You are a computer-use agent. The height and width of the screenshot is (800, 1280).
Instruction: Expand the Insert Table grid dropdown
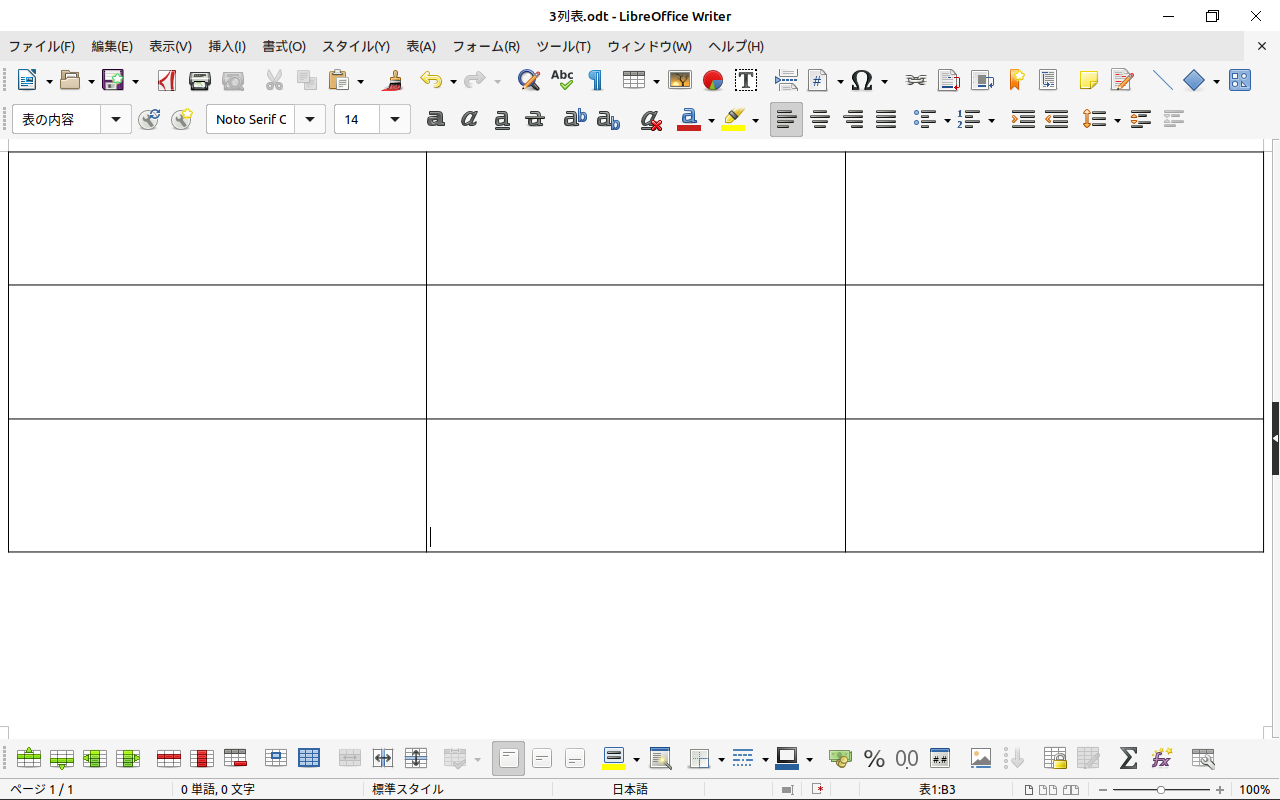tap(656, 81)
